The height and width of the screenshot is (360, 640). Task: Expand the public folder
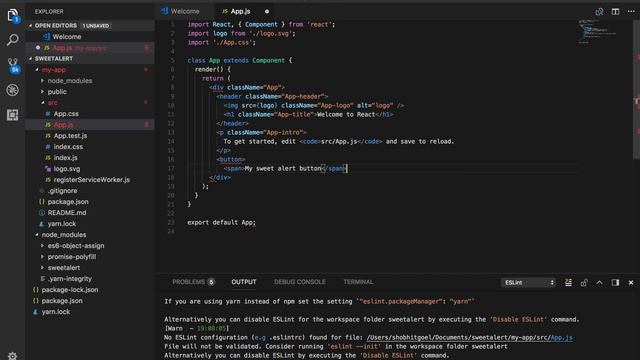(x=57, y=92)
